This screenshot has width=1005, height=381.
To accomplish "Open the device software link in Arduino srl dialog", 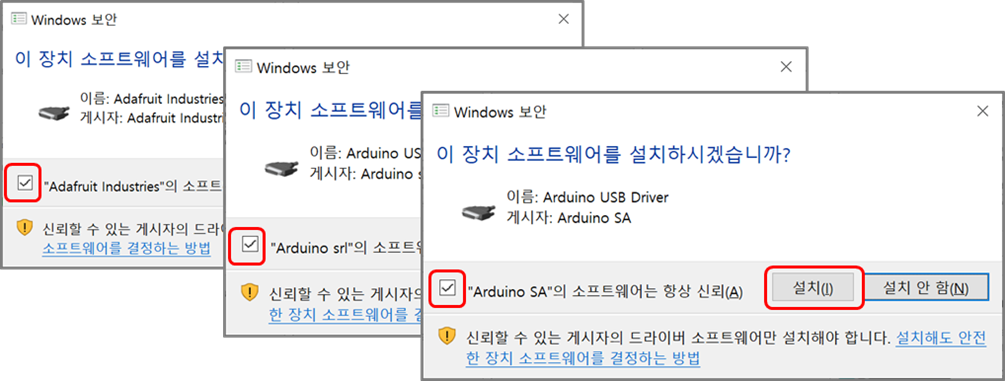I will coord(346,315).
